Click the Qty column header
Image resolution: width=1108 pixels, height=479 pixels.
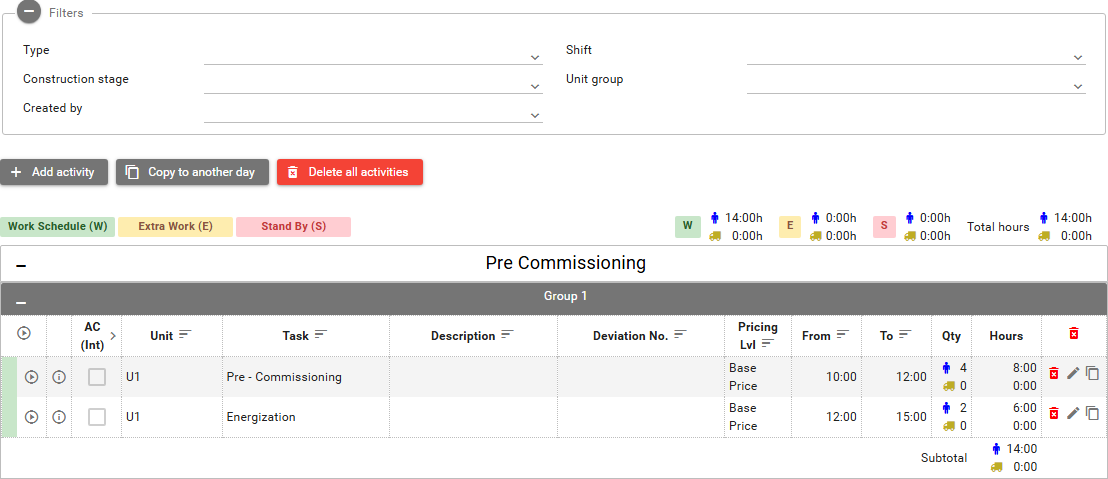coord(951,336)
